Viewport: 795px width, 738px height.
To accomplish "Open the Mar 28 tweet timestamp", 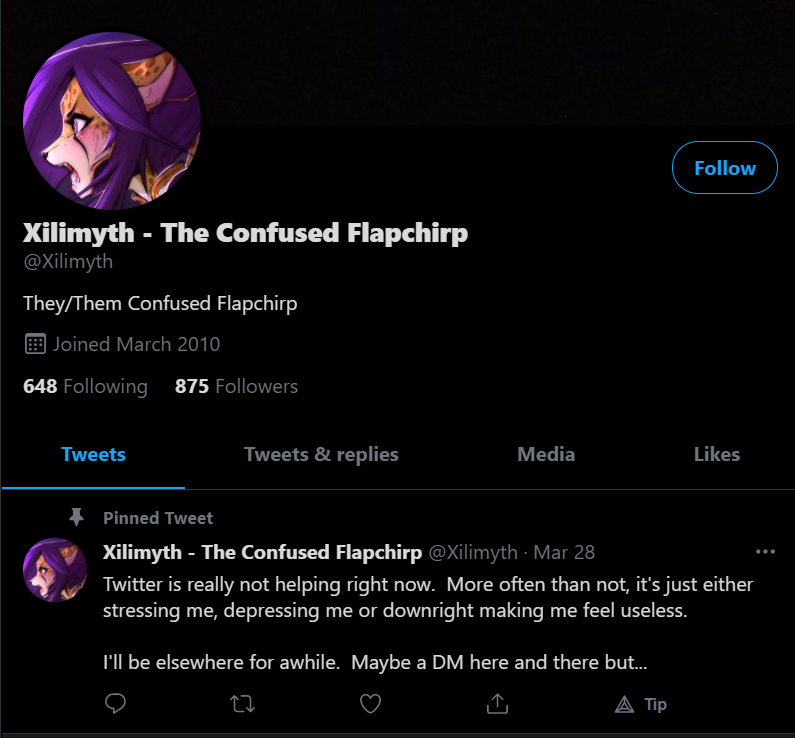I will 564,552.
